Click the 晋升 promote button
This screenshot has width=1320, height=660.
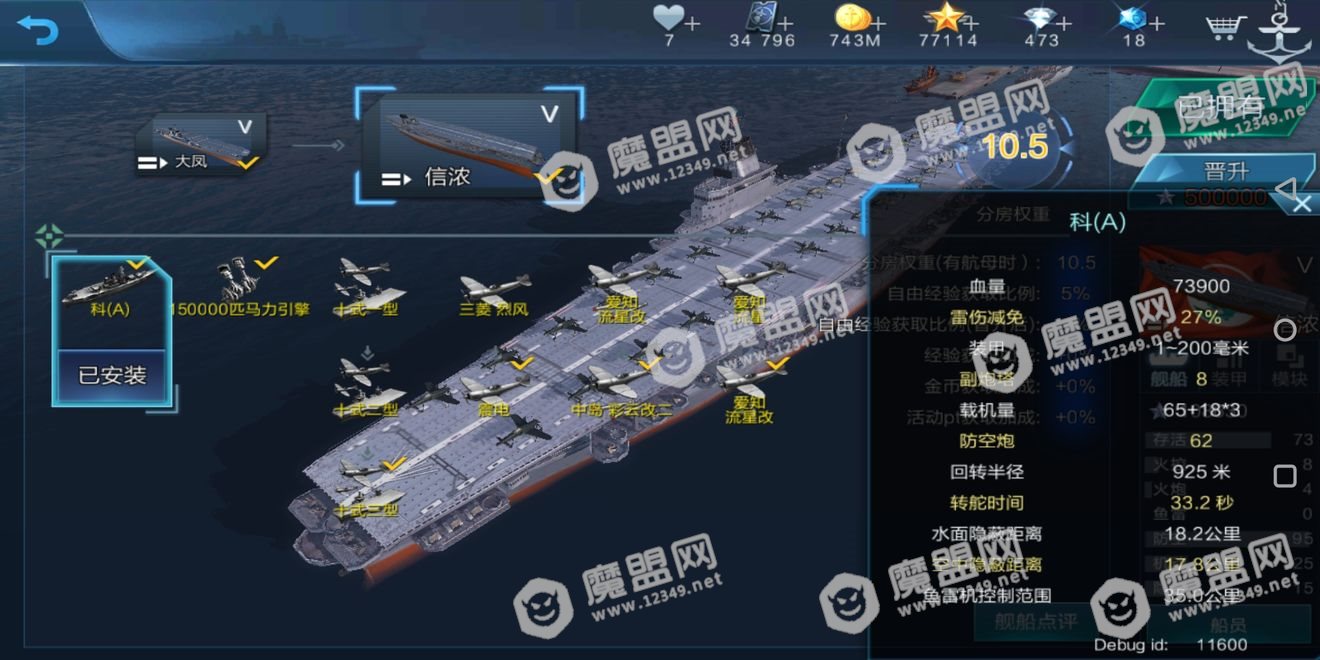1226,171
